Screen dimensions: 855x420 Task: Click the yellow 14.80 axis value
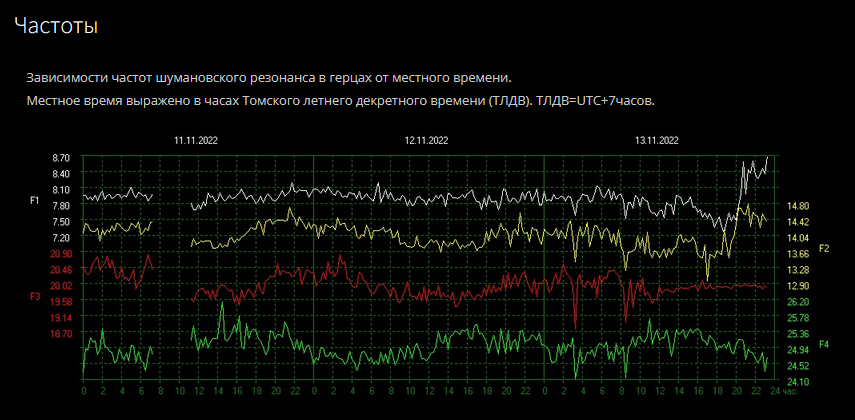[797, 206]
